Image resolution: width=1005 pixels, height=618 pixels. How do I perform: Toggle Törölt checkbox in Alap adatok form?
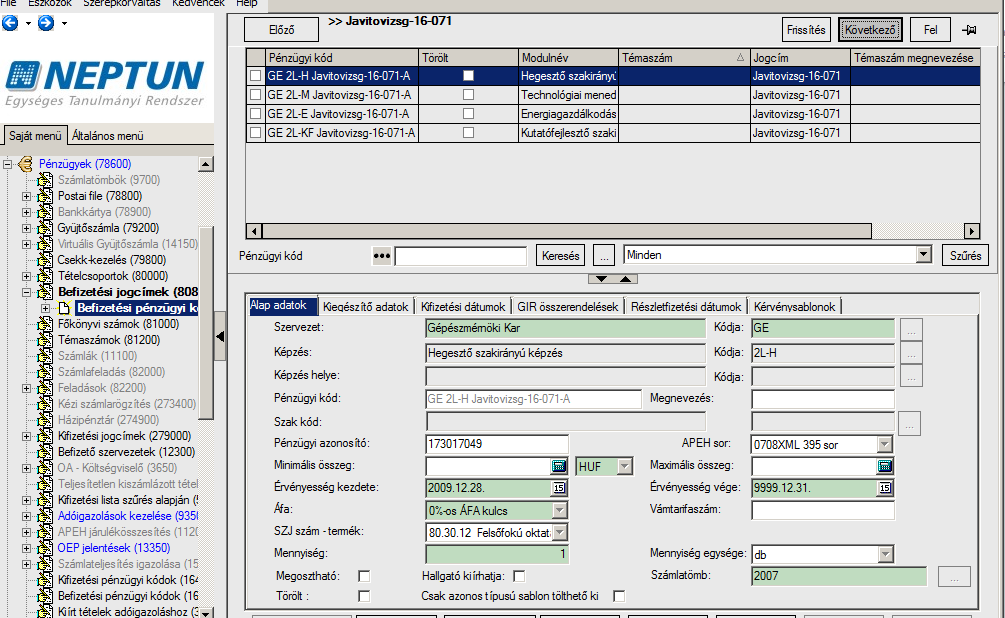364,596
